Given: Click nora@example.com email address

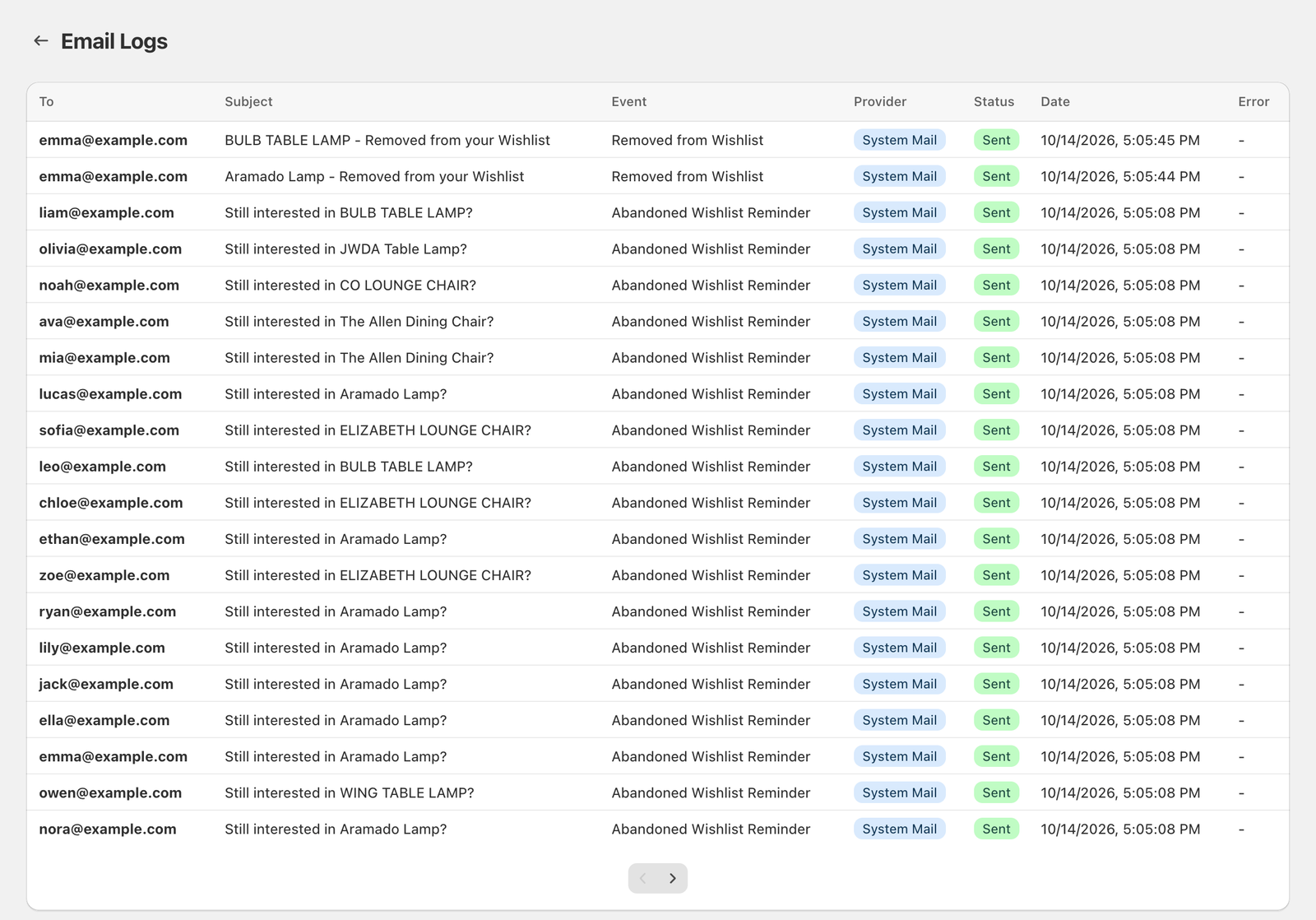Looking at the screenshot, I should (108, 828).
